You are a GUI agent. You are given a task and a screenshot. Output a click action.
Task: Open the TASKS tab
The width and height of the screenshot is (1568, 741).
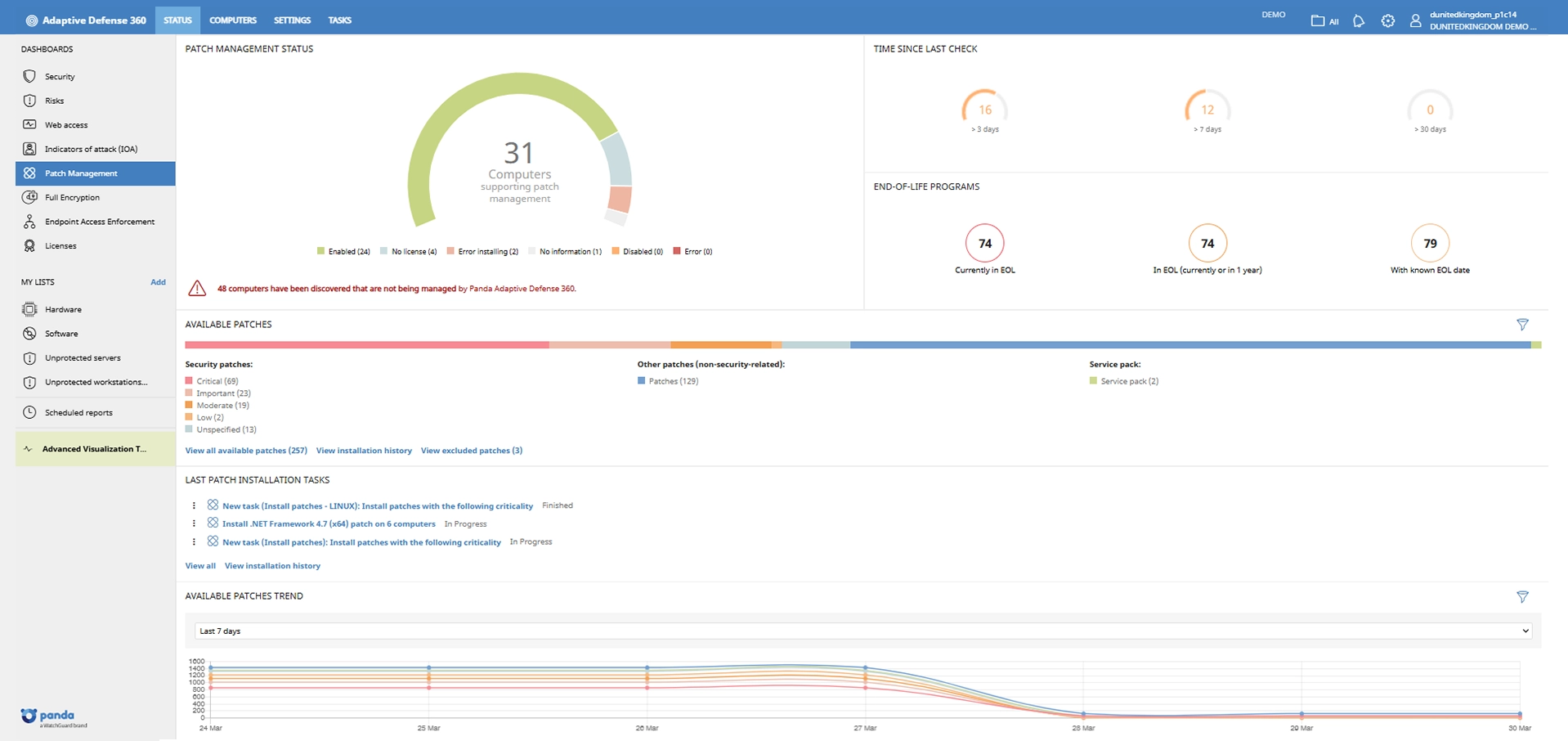[339, 20]
